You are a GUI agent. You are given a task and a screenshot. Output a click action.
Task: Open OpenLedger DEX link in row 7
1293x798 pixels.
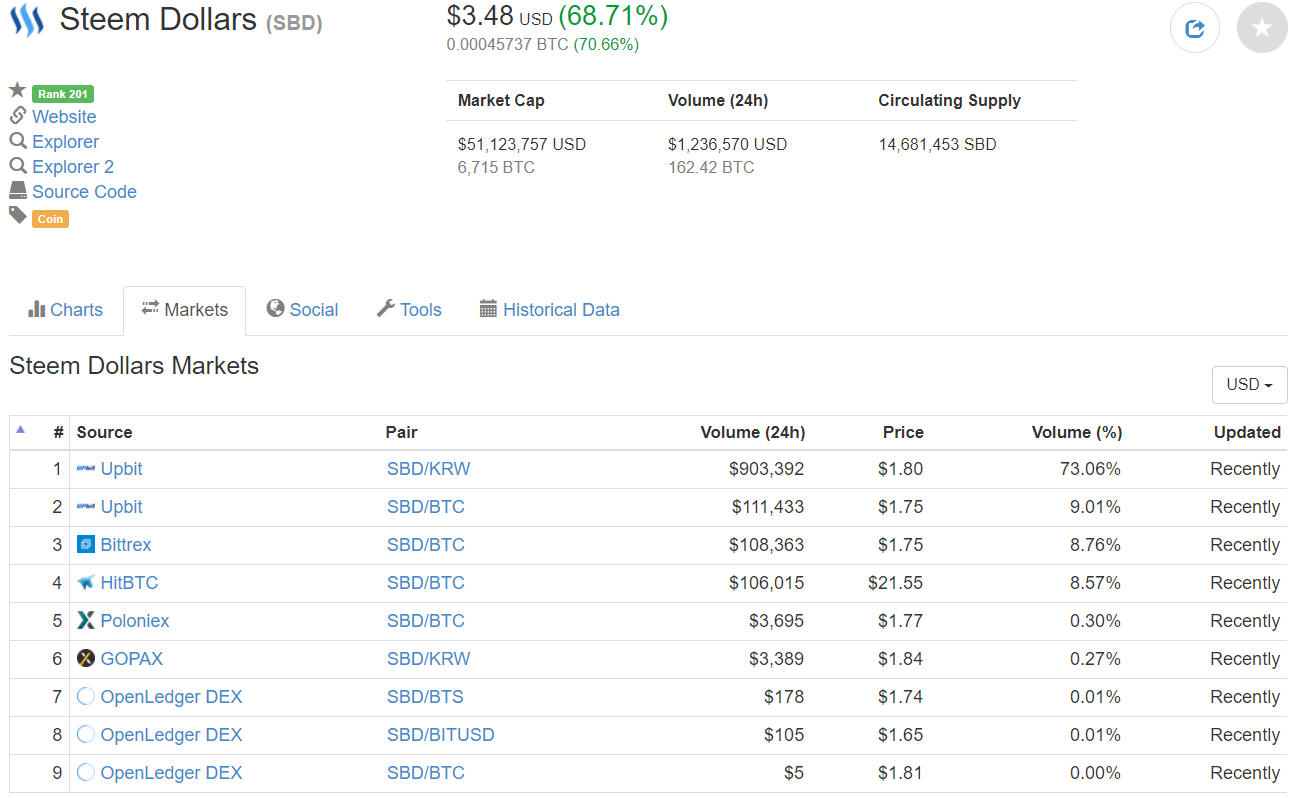point(171,697)
